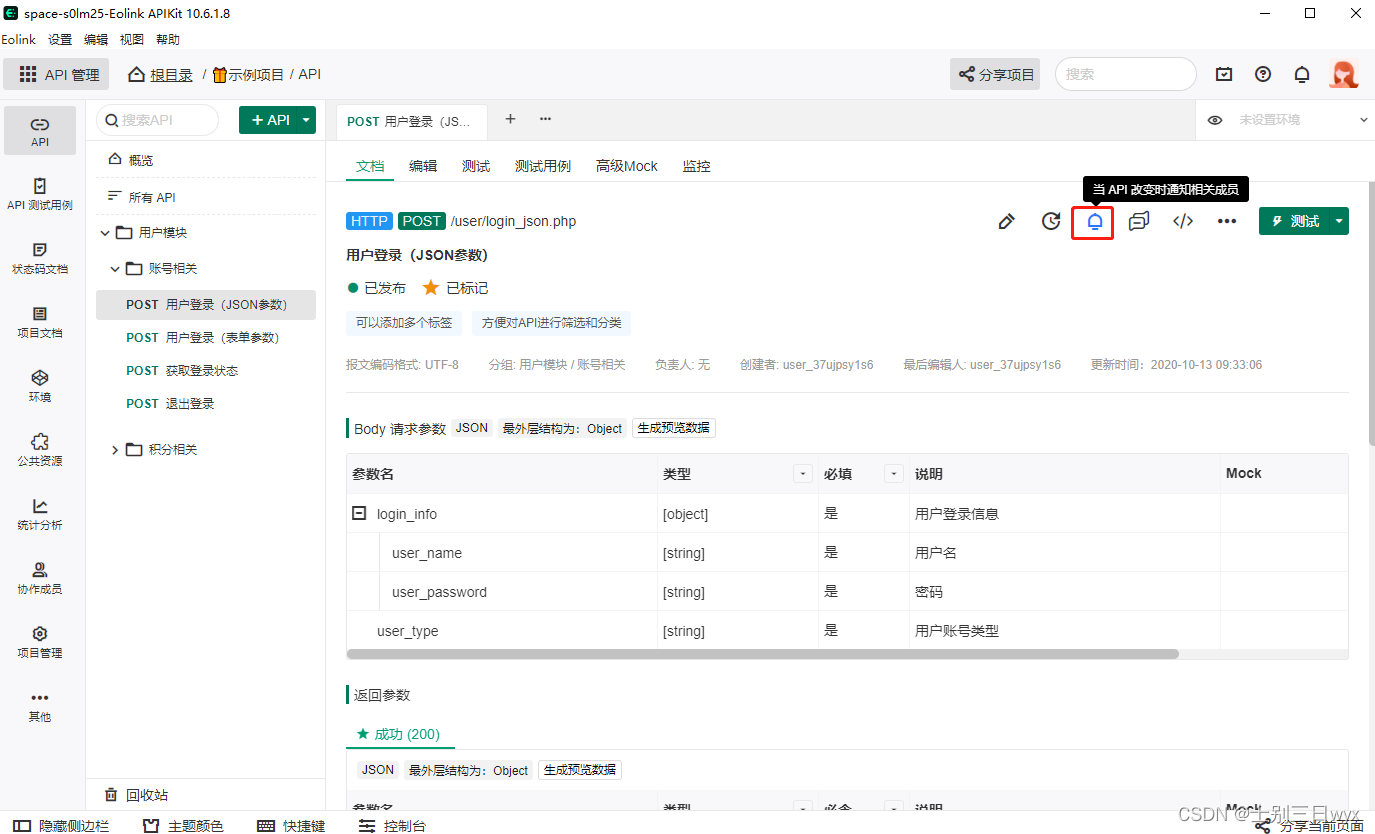Click the pencil edit API icon
This screenshot has width=1375, height=834.
pos(1007,221)
